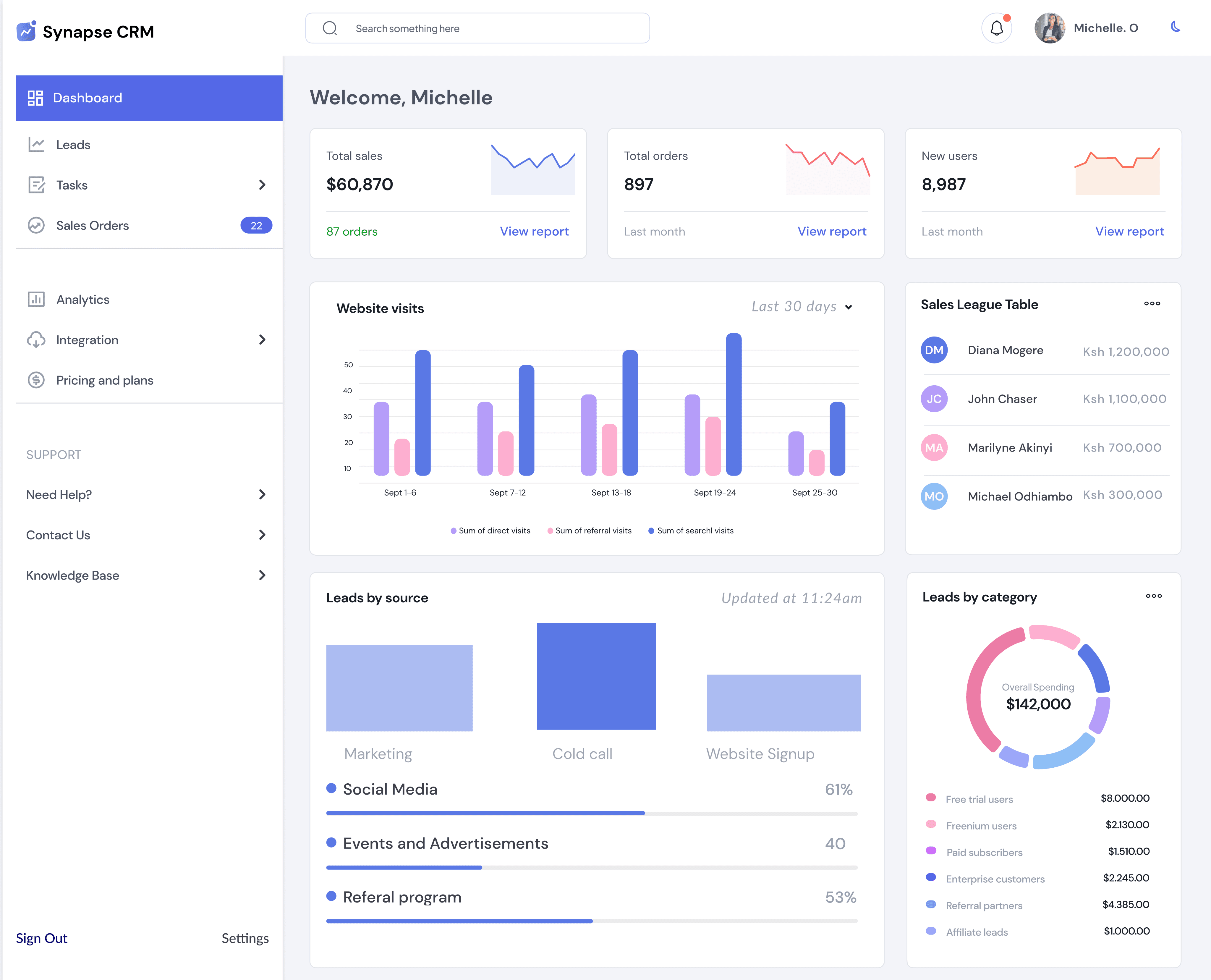Click the Total orders sparkline chart

[x=828, y=170]
